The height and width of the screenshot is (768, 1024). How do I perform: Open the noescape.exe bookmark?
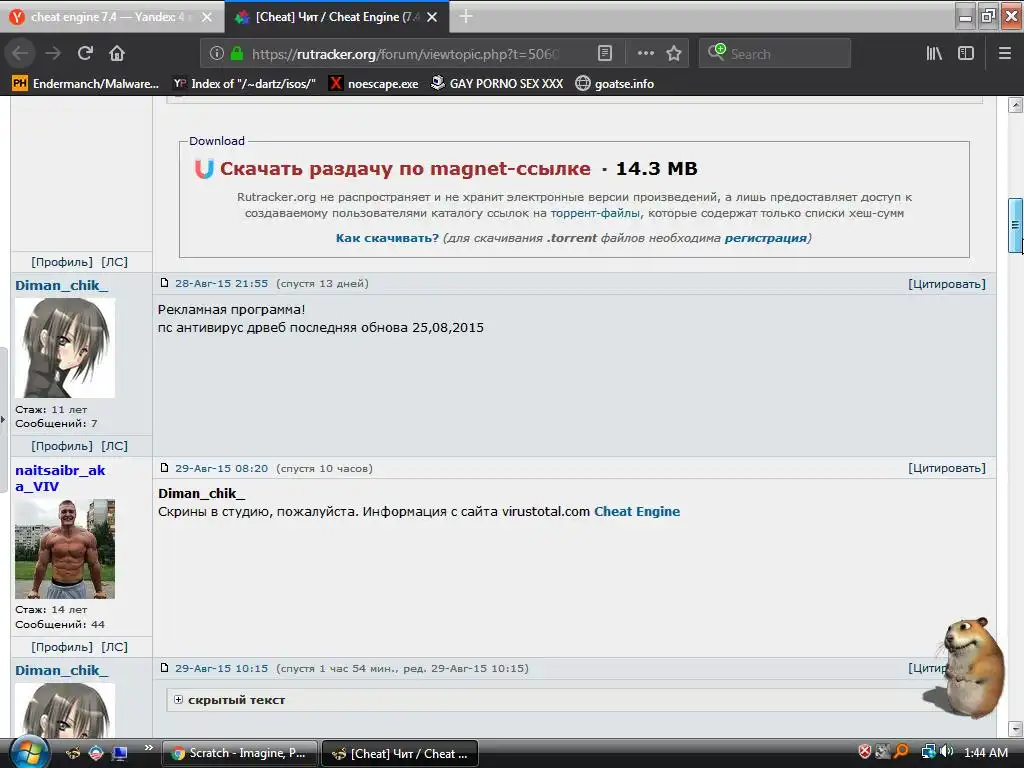[374, 84]
